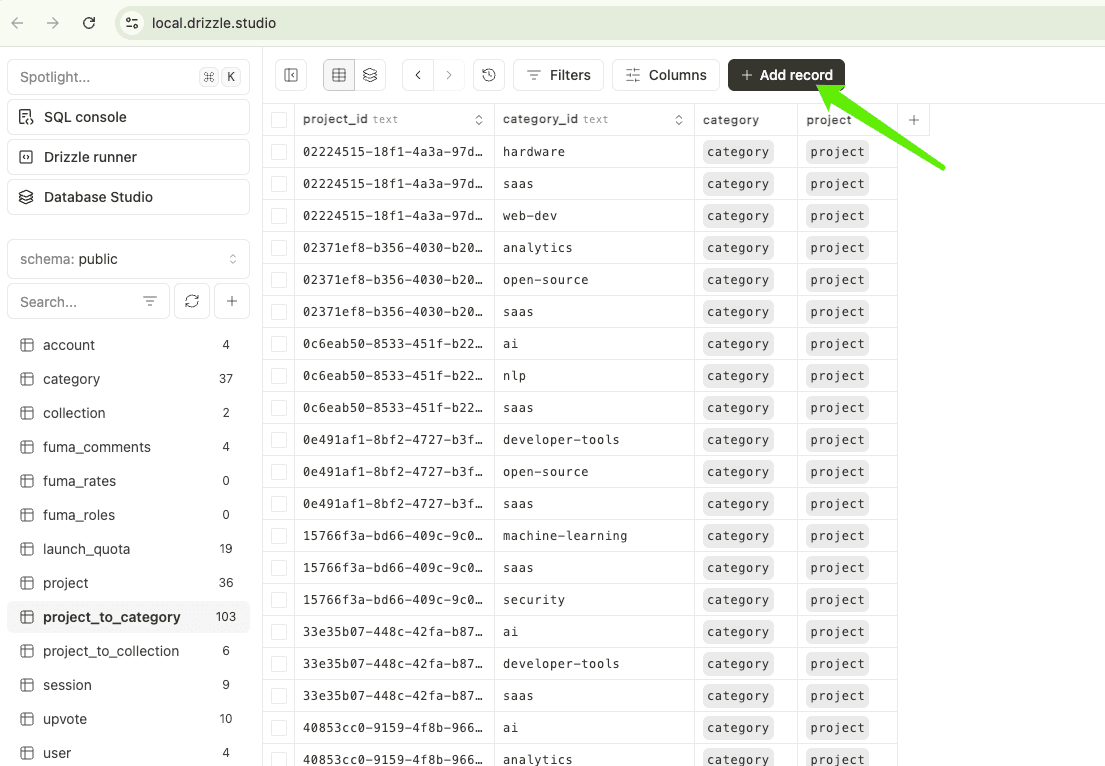Check the row with security category

(x=279, y=600)
